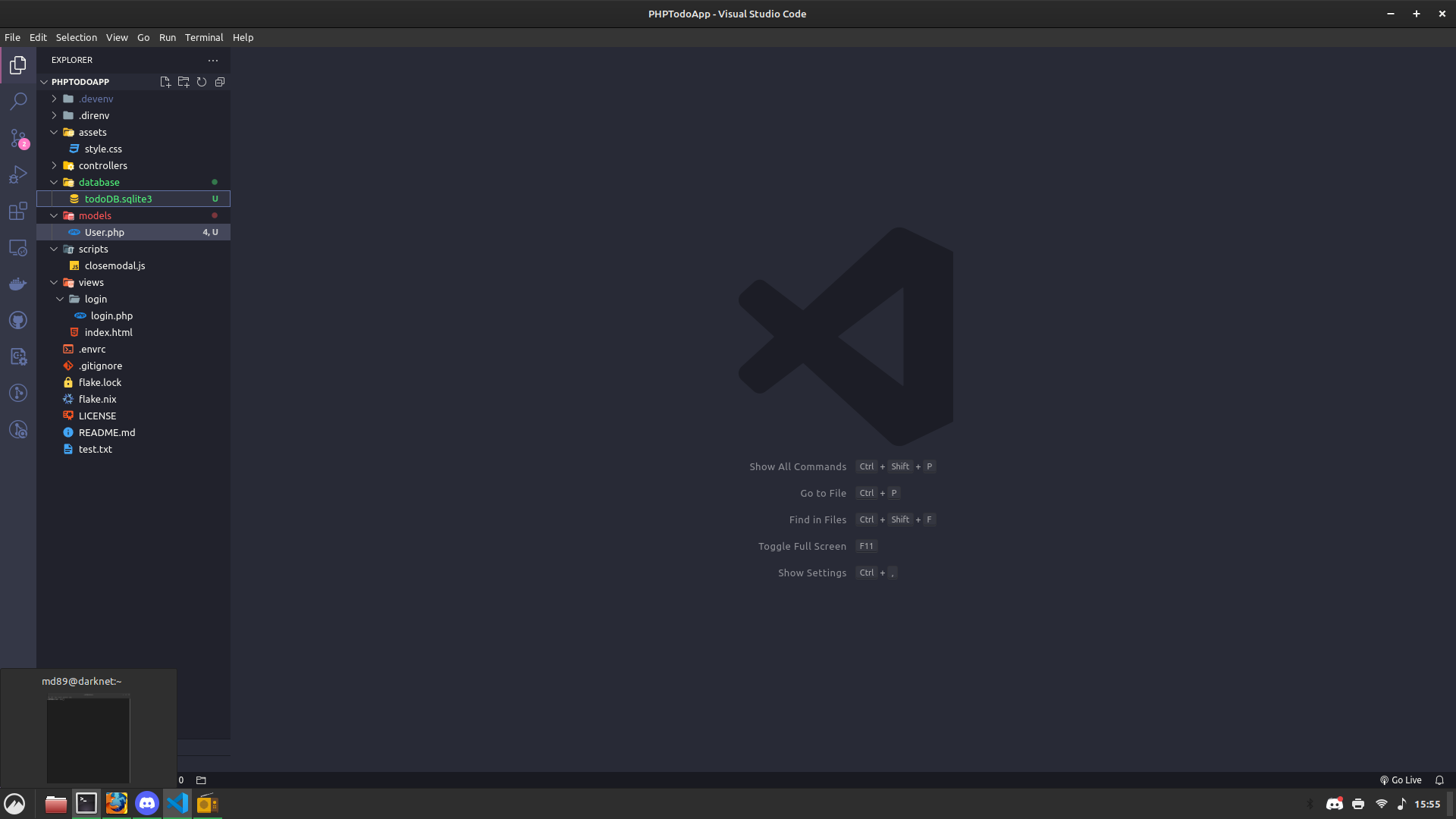
Task: Open the Run menu
Action: 168,37
